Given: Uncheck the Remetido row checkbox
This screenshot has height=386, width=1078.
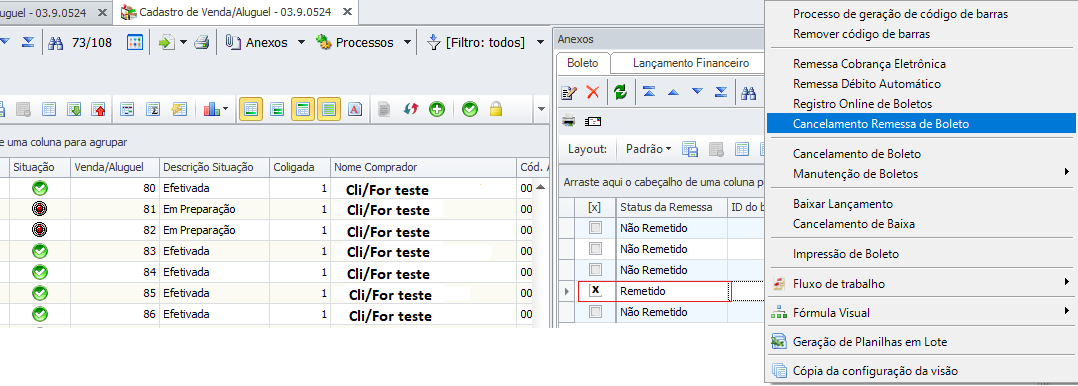Looking at the screenshot, I should (595, 291).
